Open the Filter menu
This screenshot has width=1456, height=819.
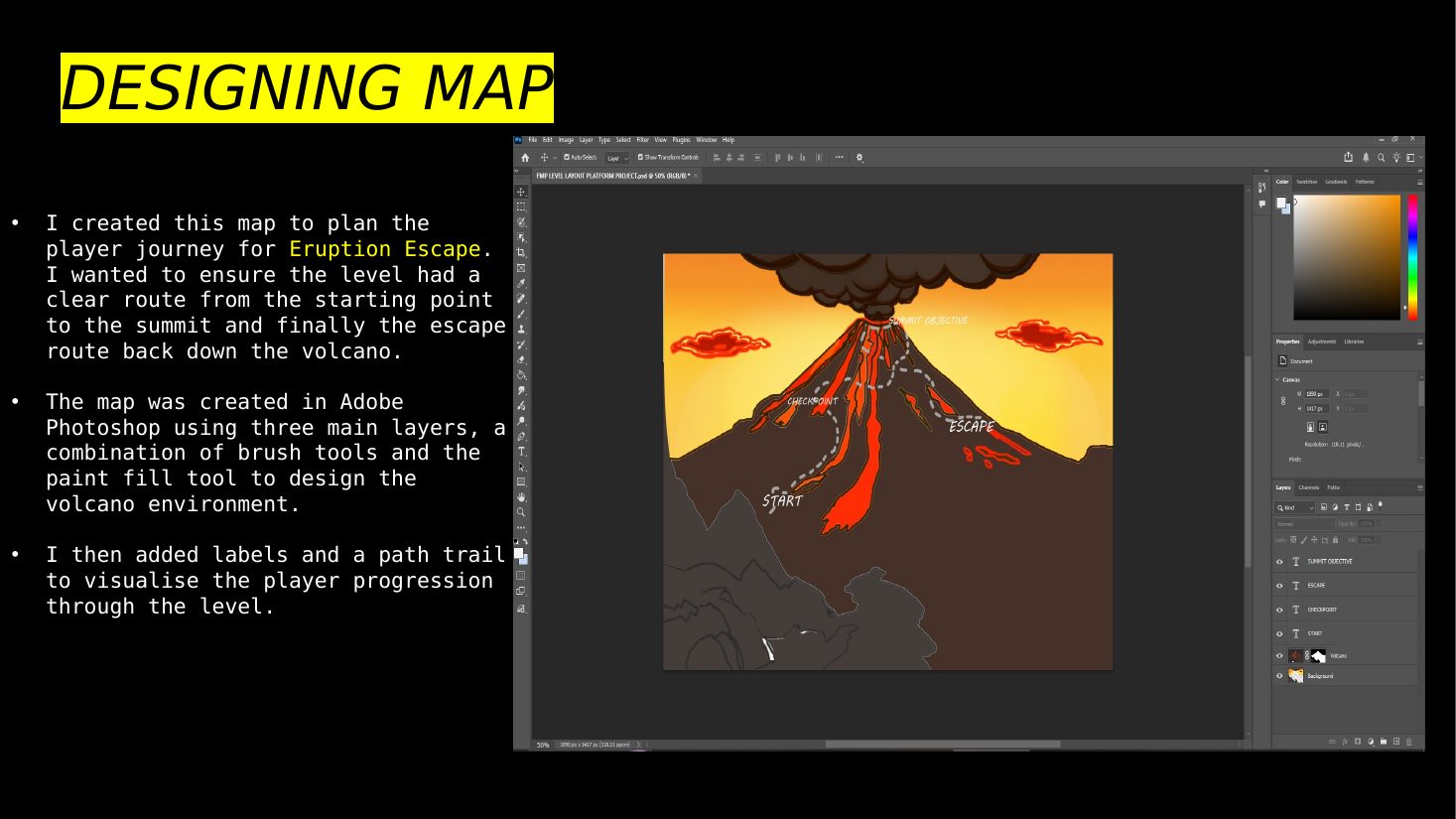[642, 140]
